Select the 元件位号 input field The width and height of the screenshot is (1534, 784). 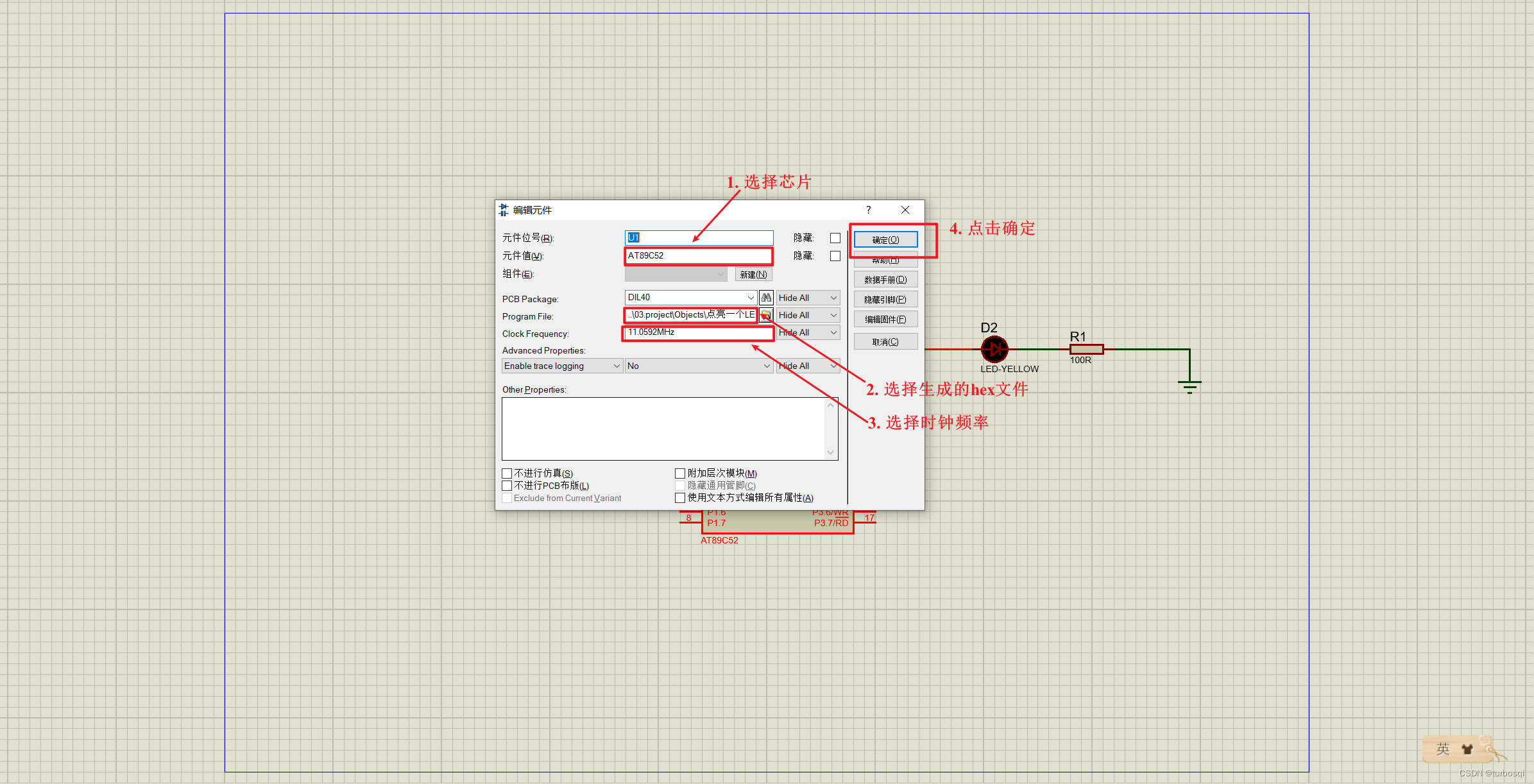tap(700, 238)
